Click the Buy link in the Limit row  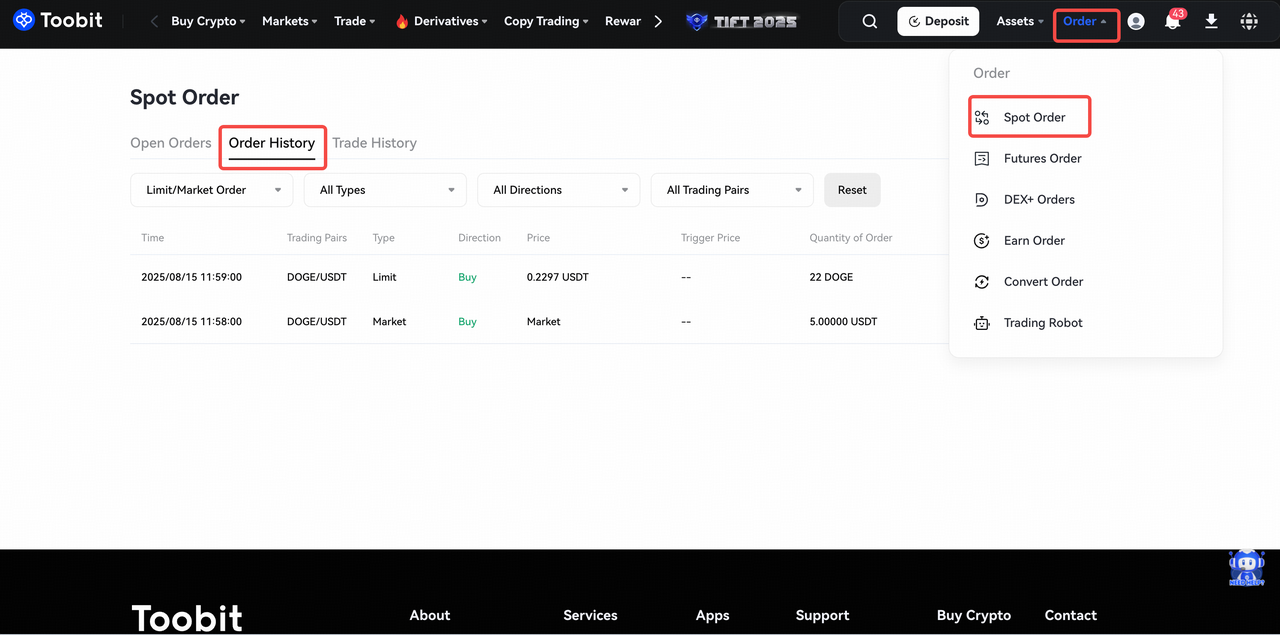[467, 277]
